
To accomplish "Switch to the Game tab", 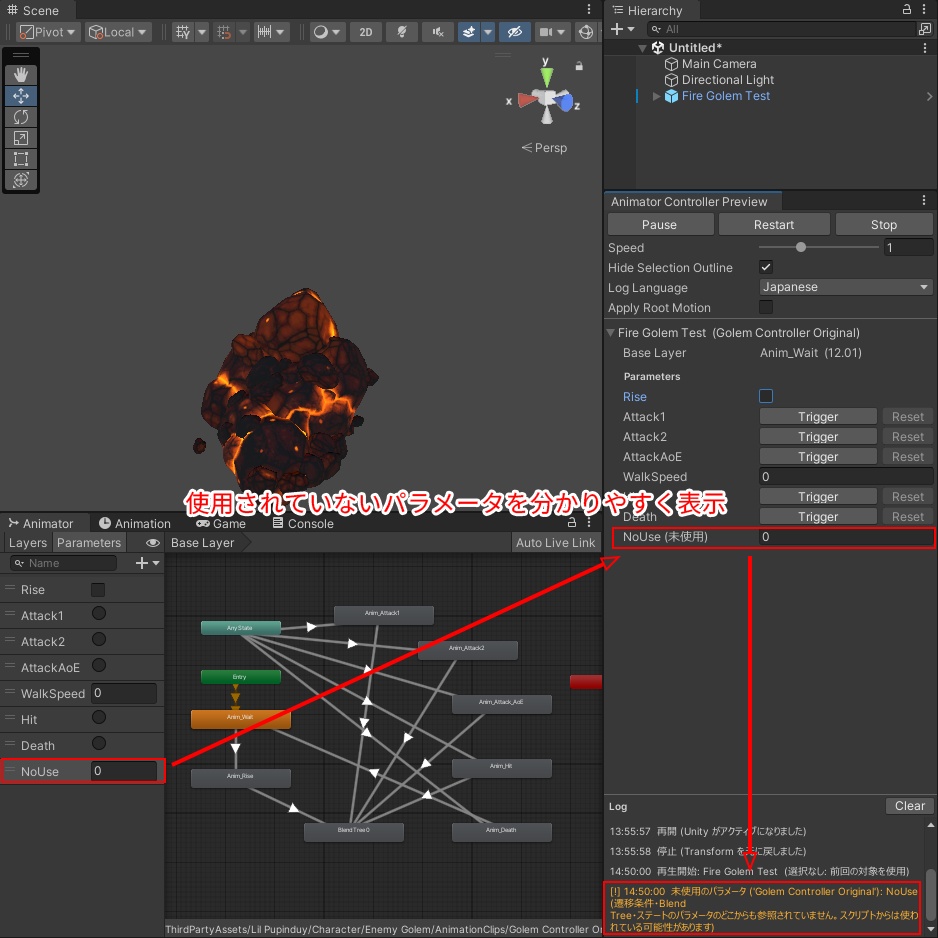I will [221, 523].
